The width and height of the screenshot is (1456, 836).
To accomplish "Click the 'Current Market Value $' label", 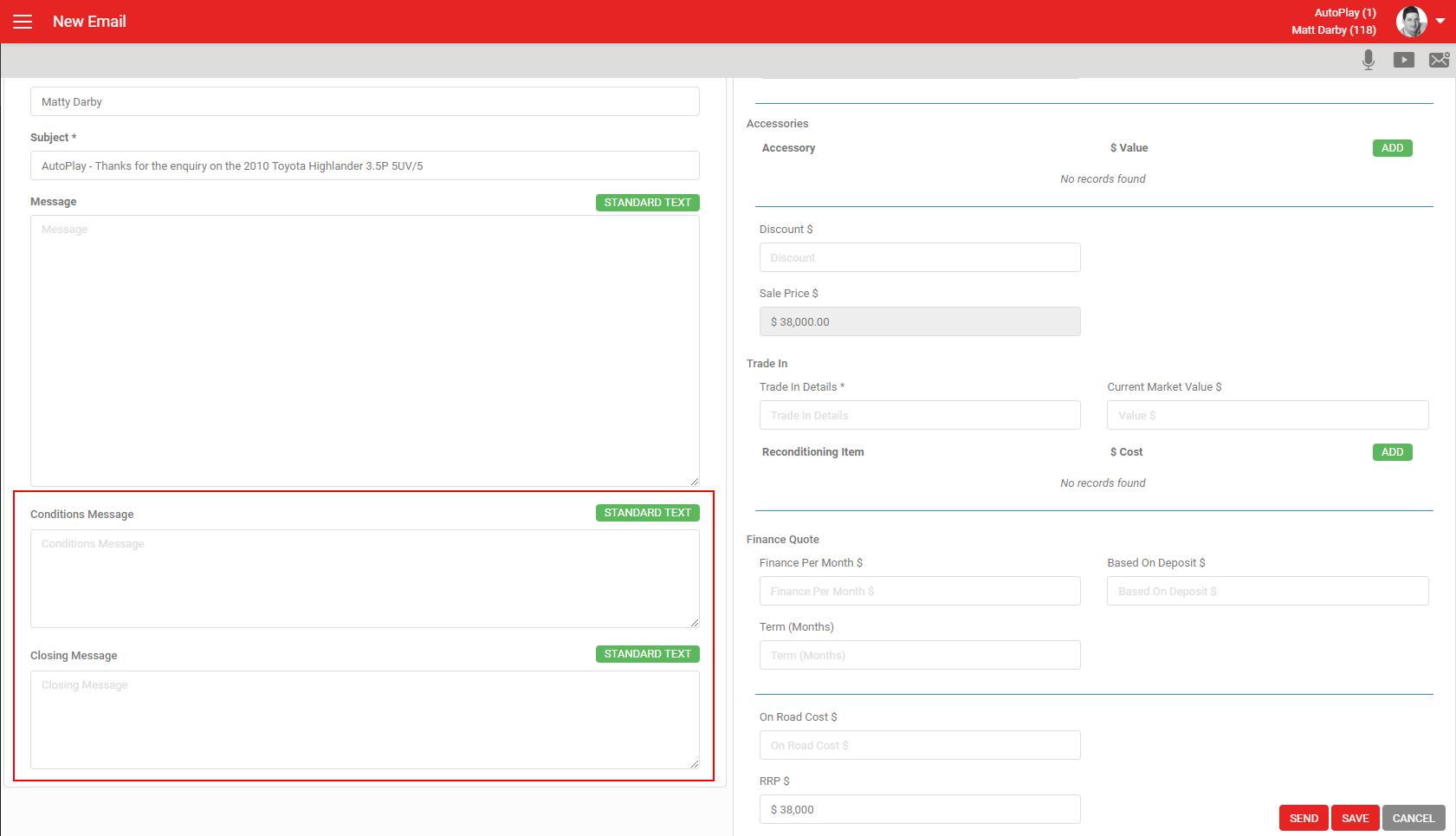I will coord(1164,387).
